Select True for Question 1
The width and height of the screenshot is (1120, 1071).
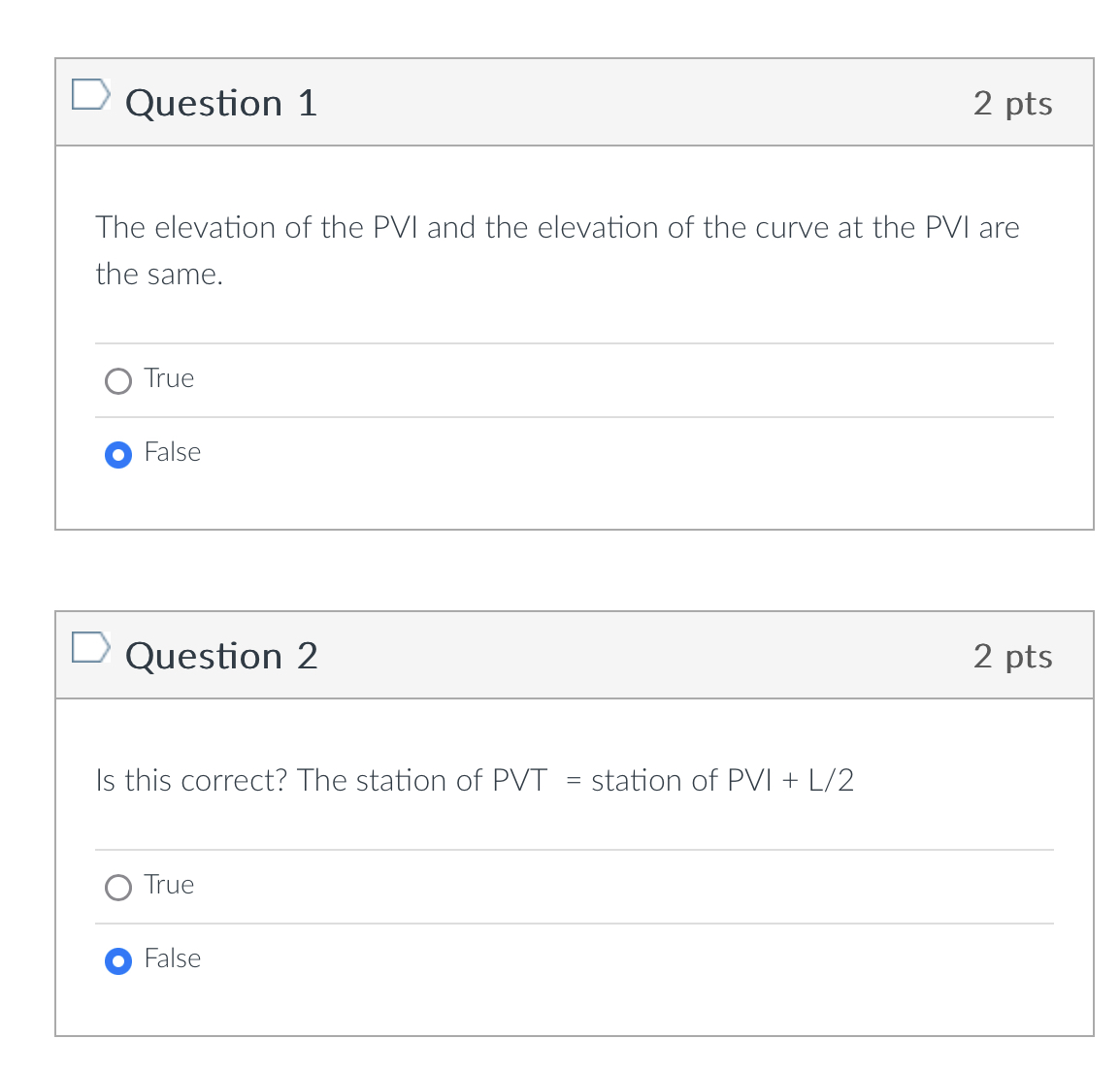pyautogui.click(x=117, y=380)
